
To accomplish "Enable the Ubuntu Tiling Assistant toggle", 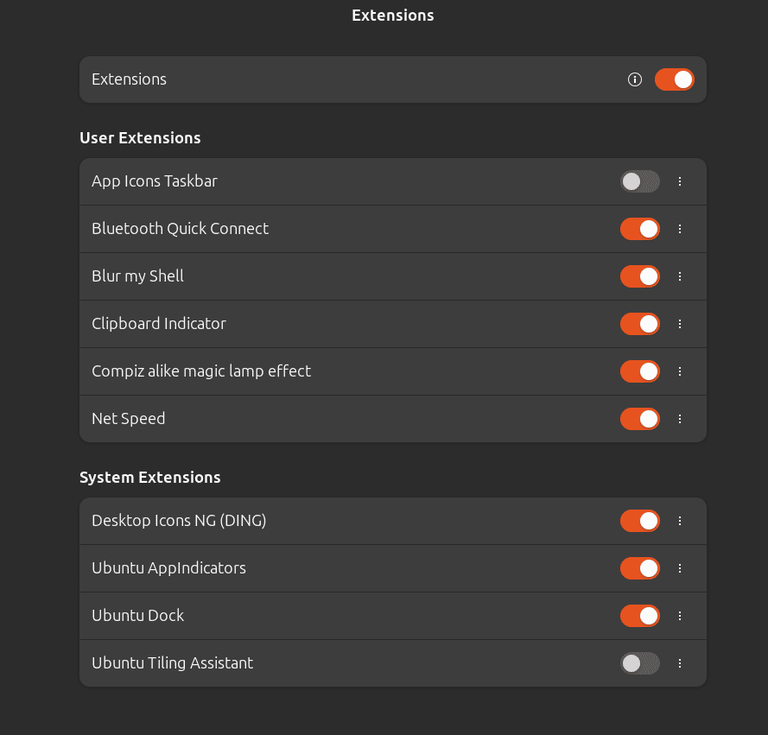I will coord(640,663).
